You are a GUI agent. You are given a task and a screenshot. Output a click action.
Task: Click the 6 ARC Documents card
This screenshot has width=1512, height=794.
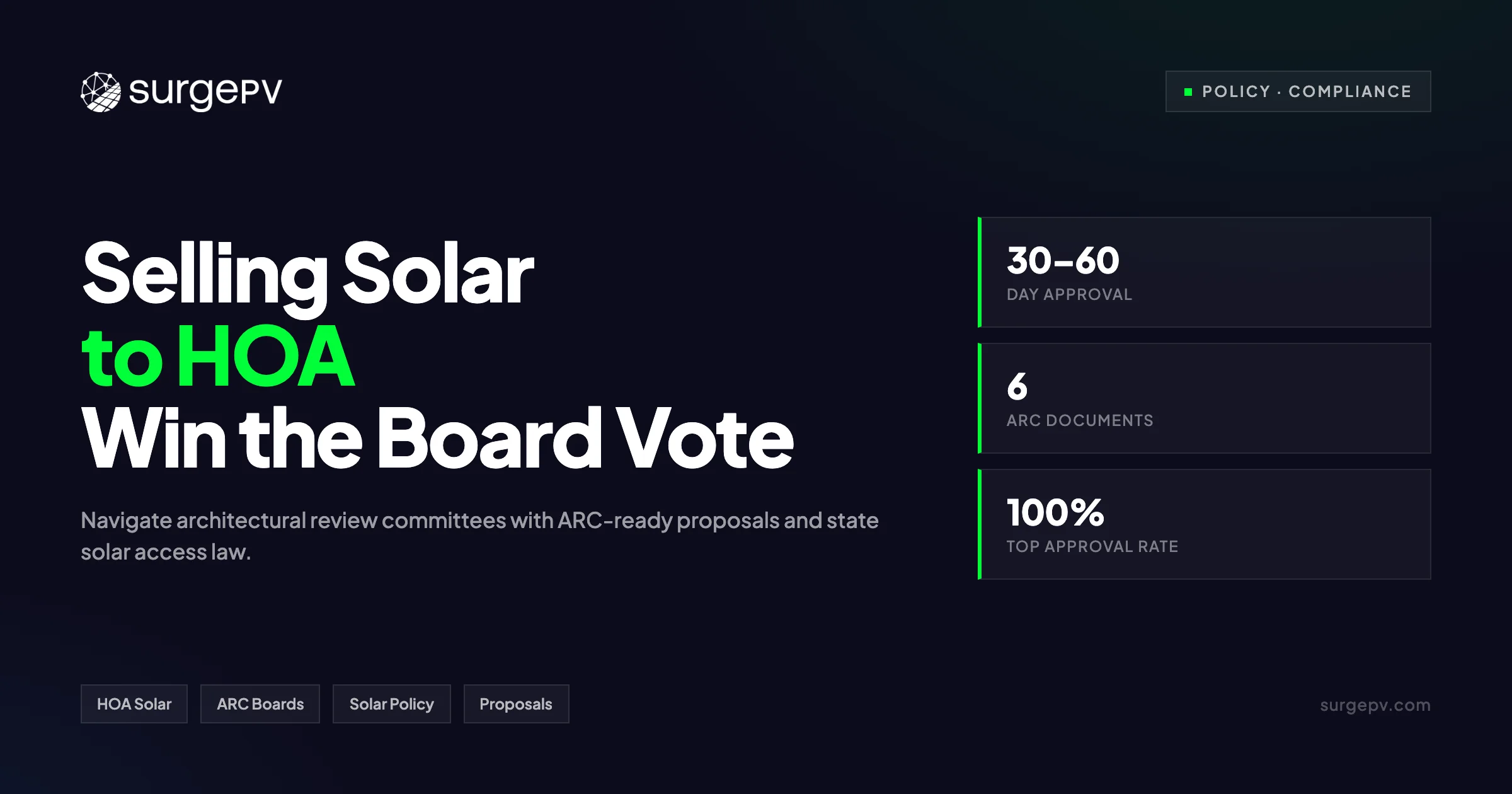click(x=1205, y=398)
